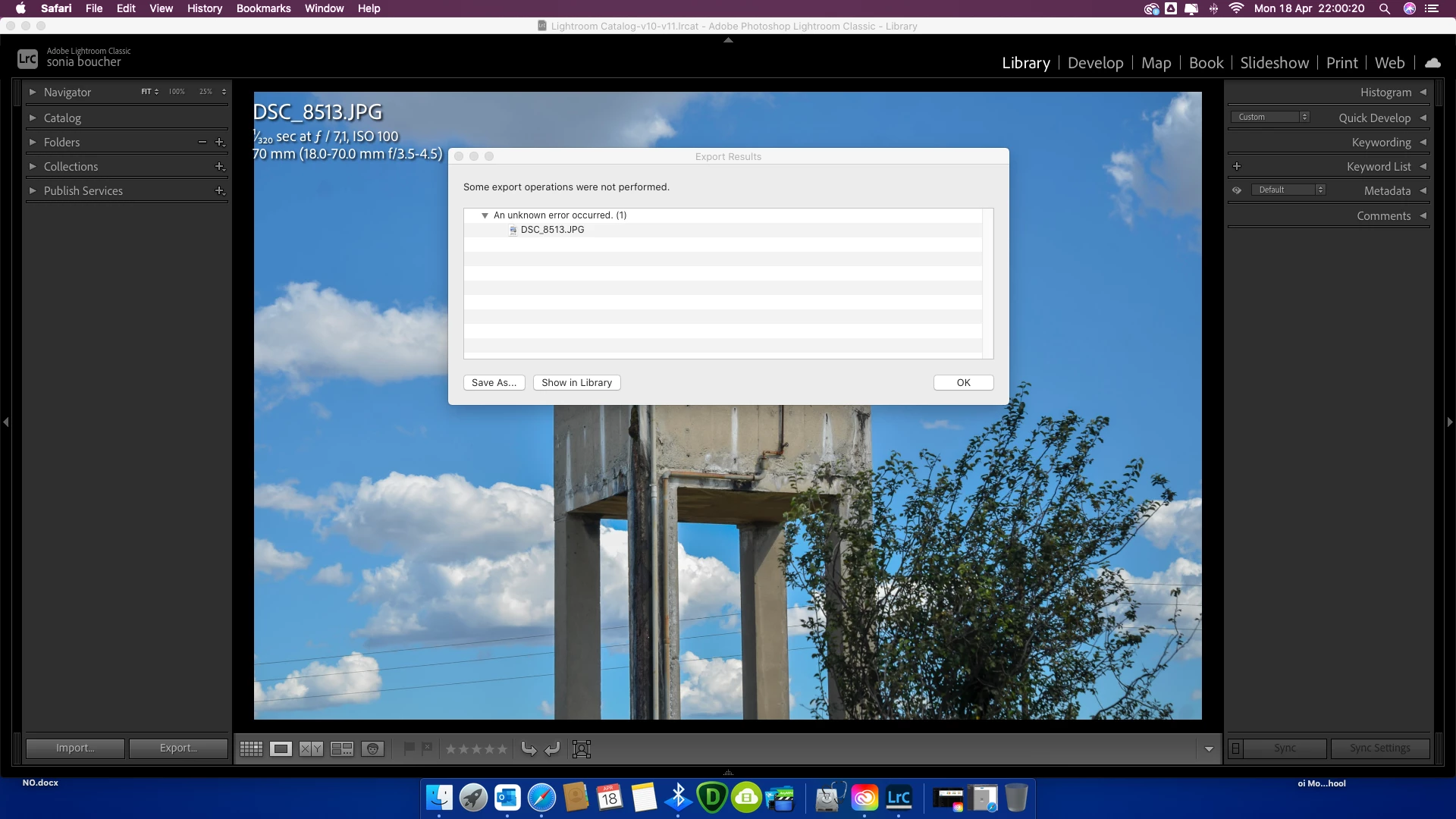Screen dimensions: 1456x819
Task: Open Compare view (XY icon)
Action: click(x=311, y=749)
